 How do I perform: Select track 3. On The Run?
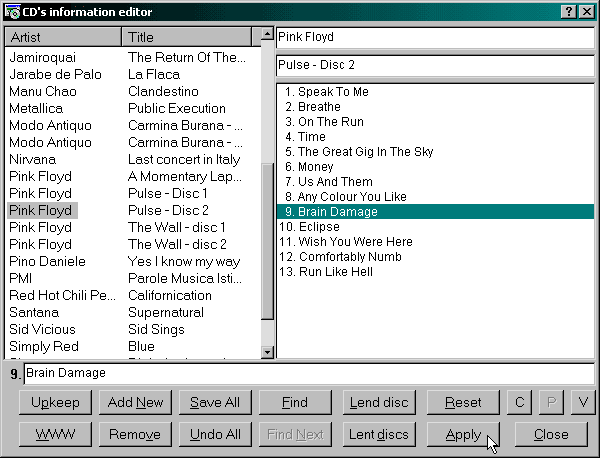coord(435,122)
